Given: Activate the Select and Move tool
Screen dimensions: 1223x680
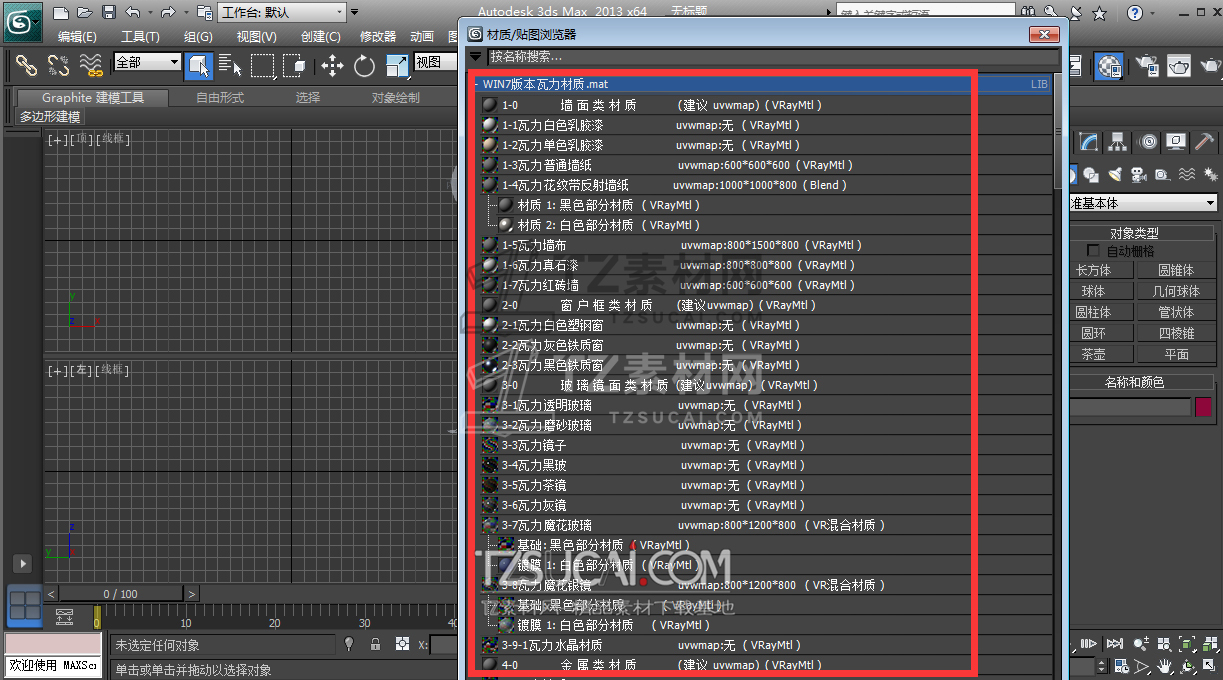Looking at the screenshot, I should 332,66.
